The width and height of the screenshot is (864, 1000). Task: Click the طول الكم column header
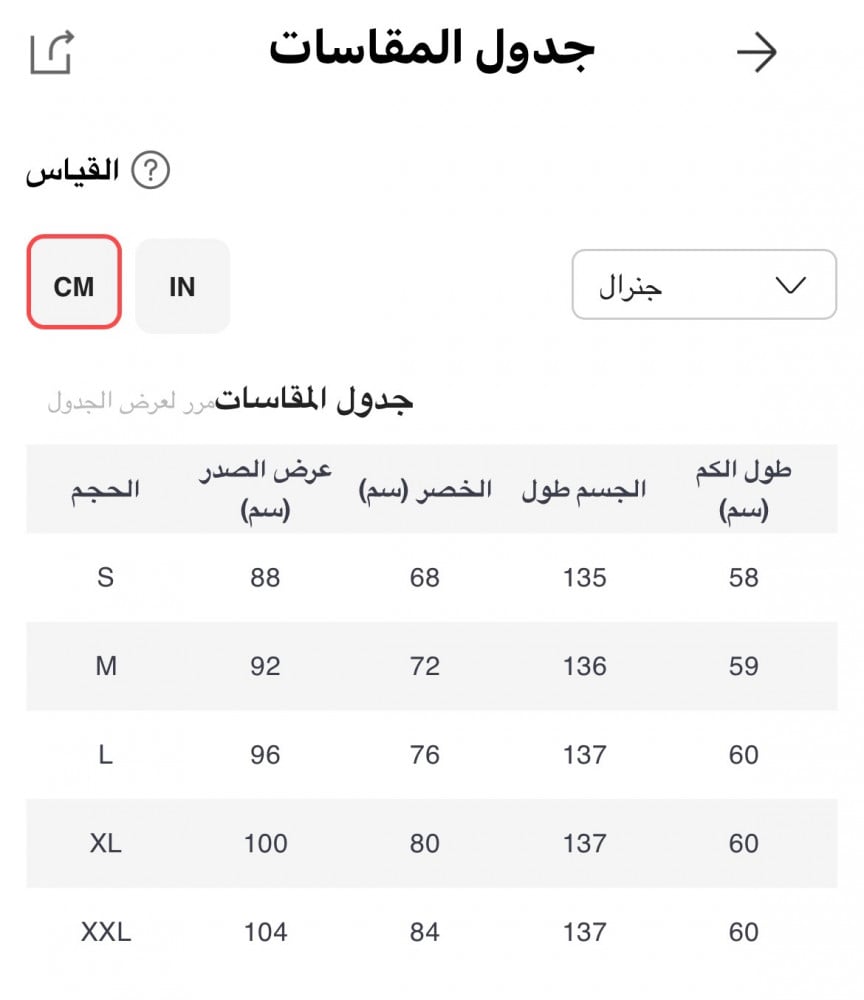(743, 489)
